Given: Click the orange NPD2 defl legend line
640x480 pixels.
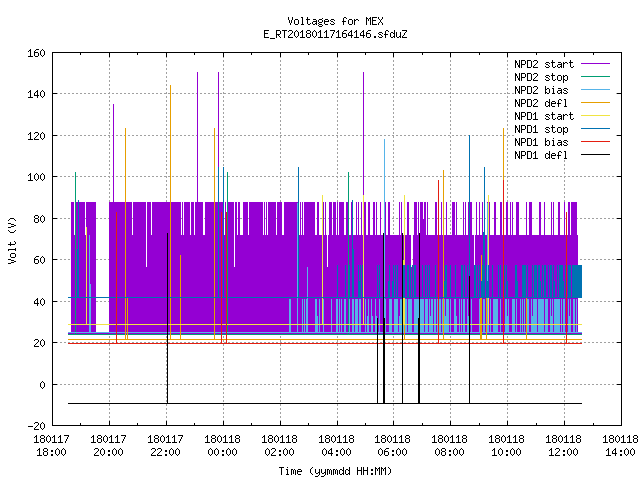Looking at the screenshot, I should (x=595, y=102).
